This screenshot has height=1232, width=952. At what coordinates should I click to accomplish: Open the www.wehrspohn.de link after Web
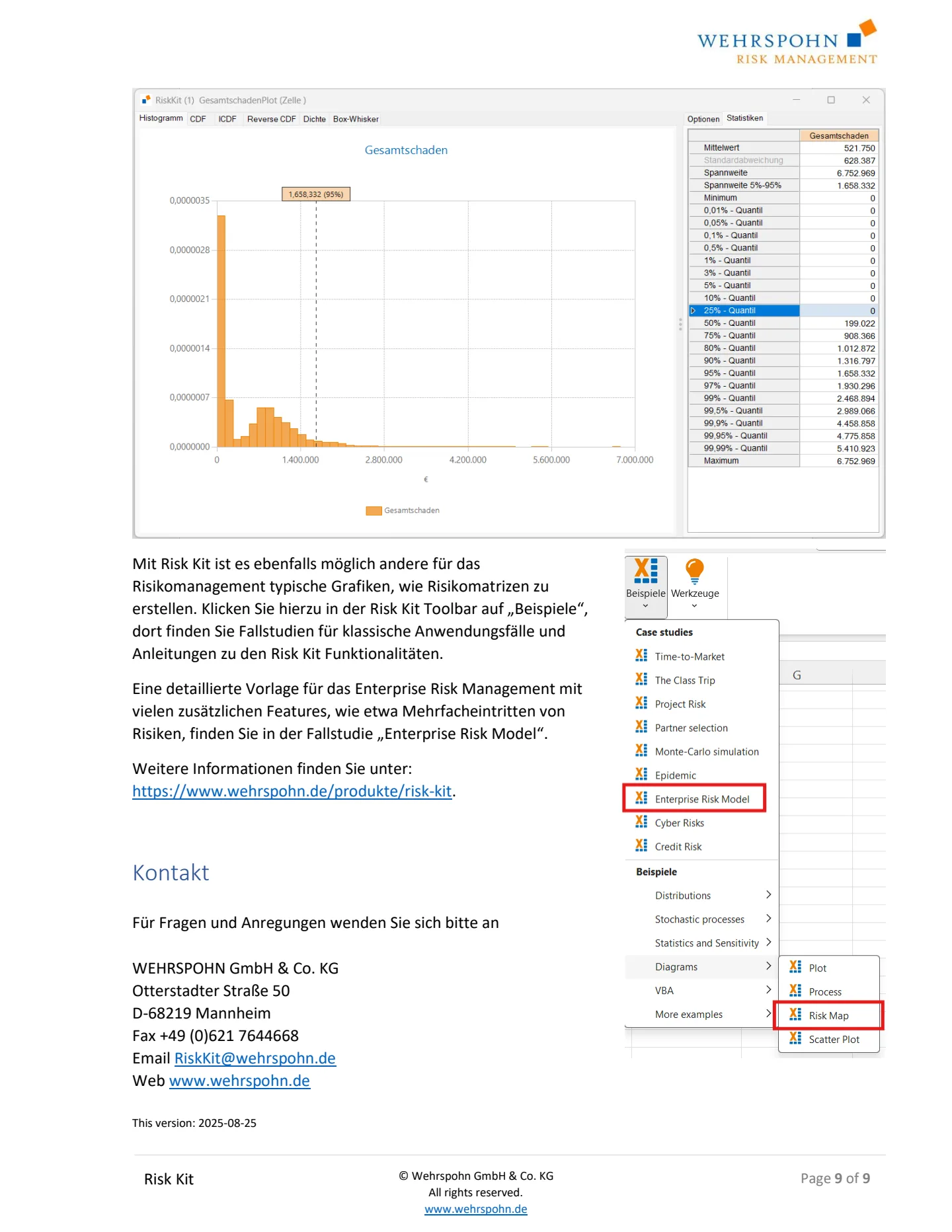point(239,1081)
